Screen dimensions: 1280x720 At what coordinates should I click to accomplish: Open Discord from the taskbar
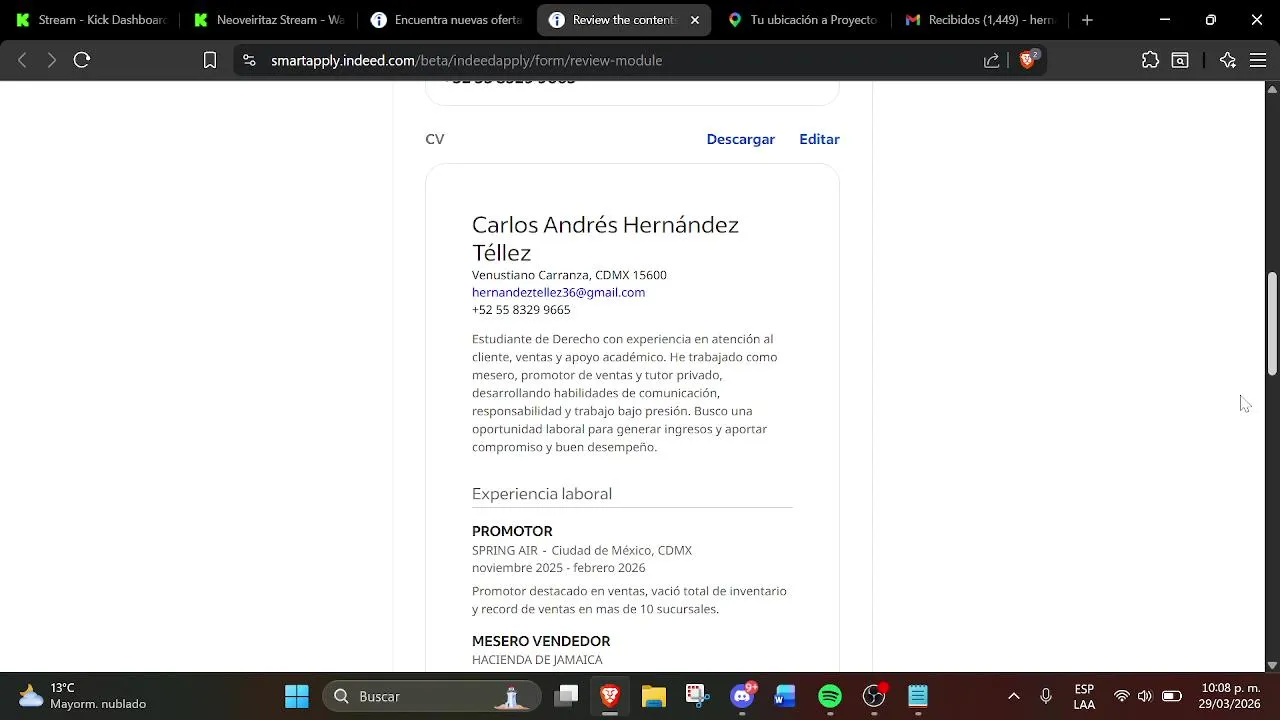pyautogui.click(x=742, y=696)
